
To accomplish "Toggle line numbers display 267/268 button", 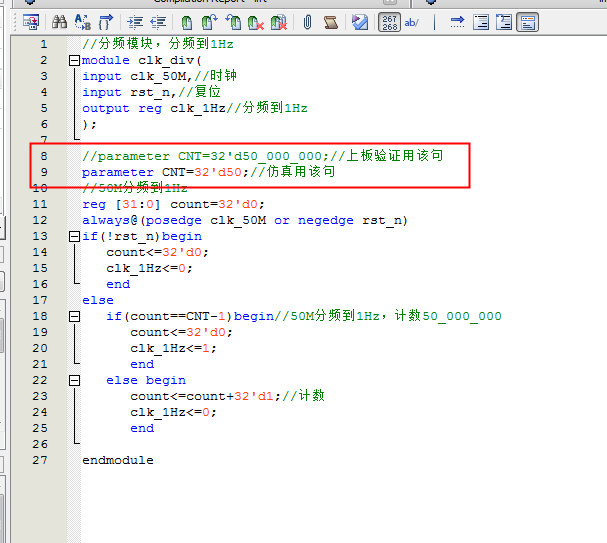I will pos(389,22).
